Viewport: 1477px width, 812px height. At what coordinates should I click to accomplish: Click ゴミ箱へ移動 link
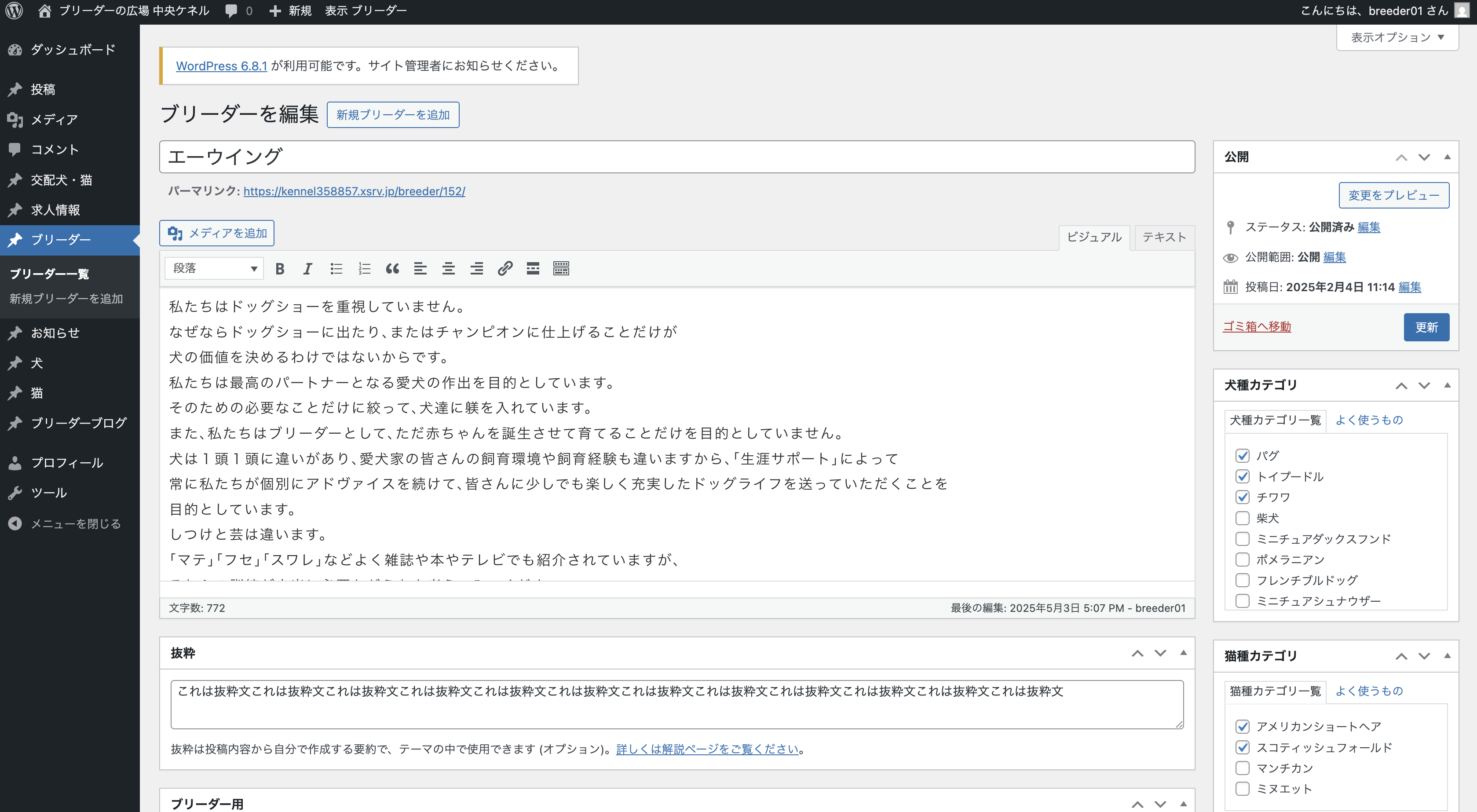tap(1257, 327)
